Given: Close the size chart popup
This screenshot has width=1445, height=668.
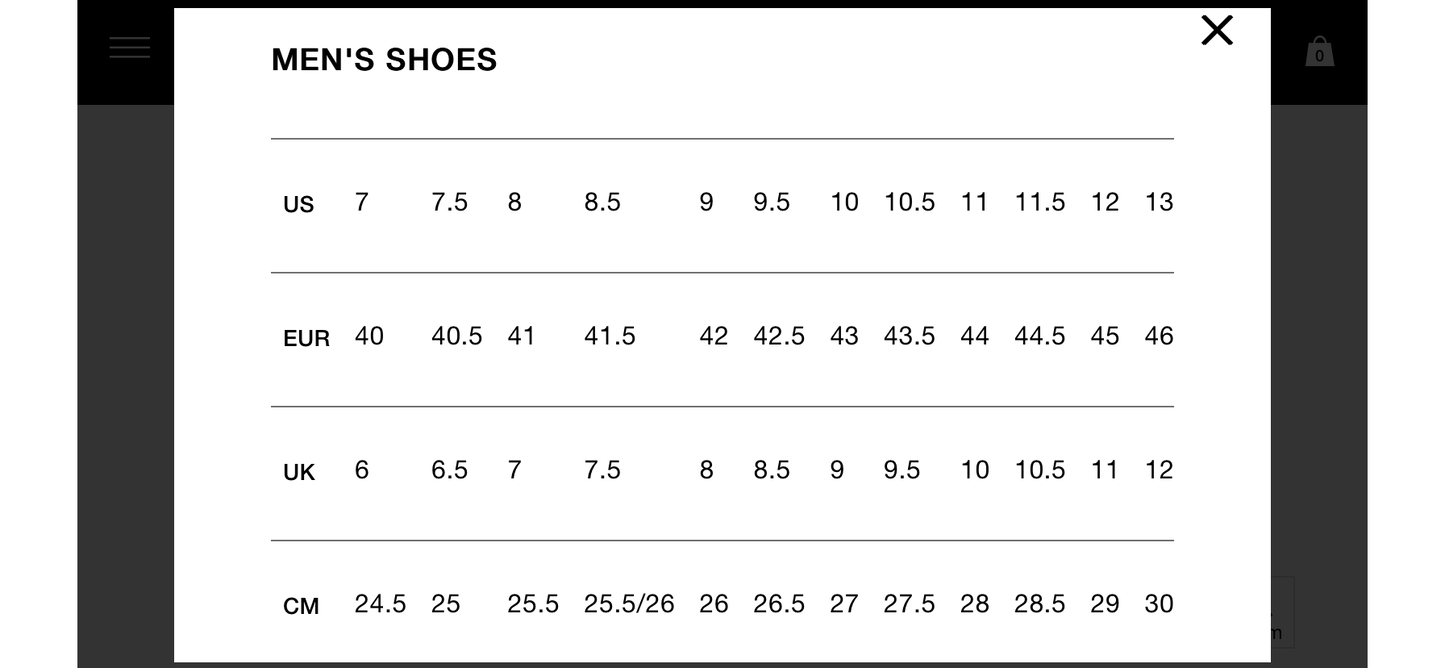Looking at the screenshot, I should (1216, 31).
